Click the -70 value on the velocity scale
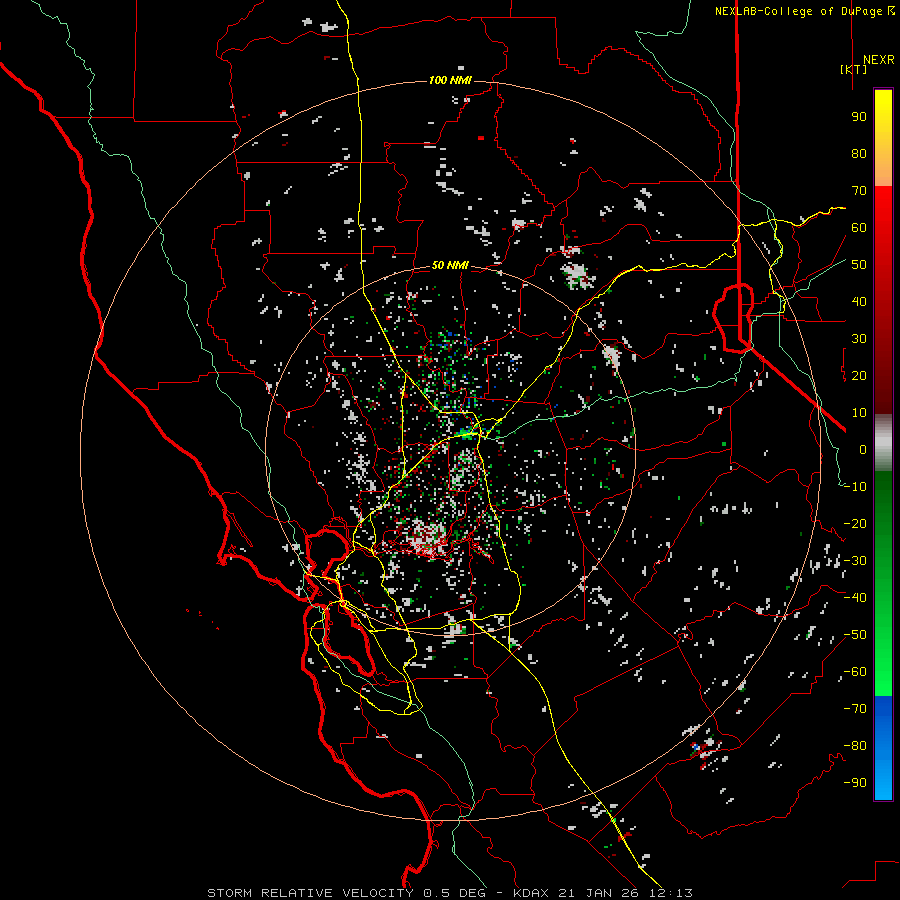The height and width of the screenshot is (900, 900). pyautogui.click(x=855, y=709)
